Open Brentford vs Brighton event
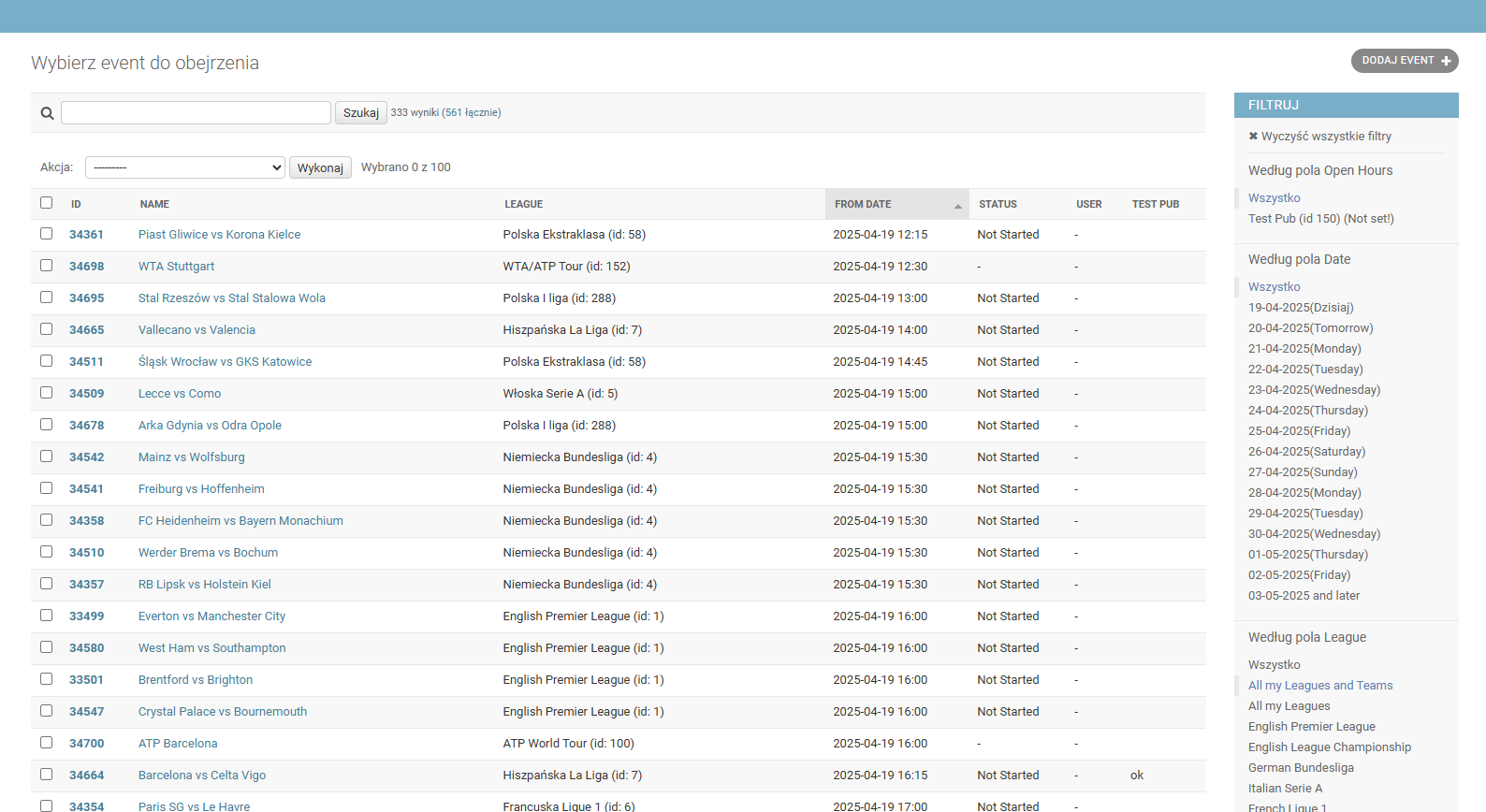The image size is (1486, 812). pos(196,680)
